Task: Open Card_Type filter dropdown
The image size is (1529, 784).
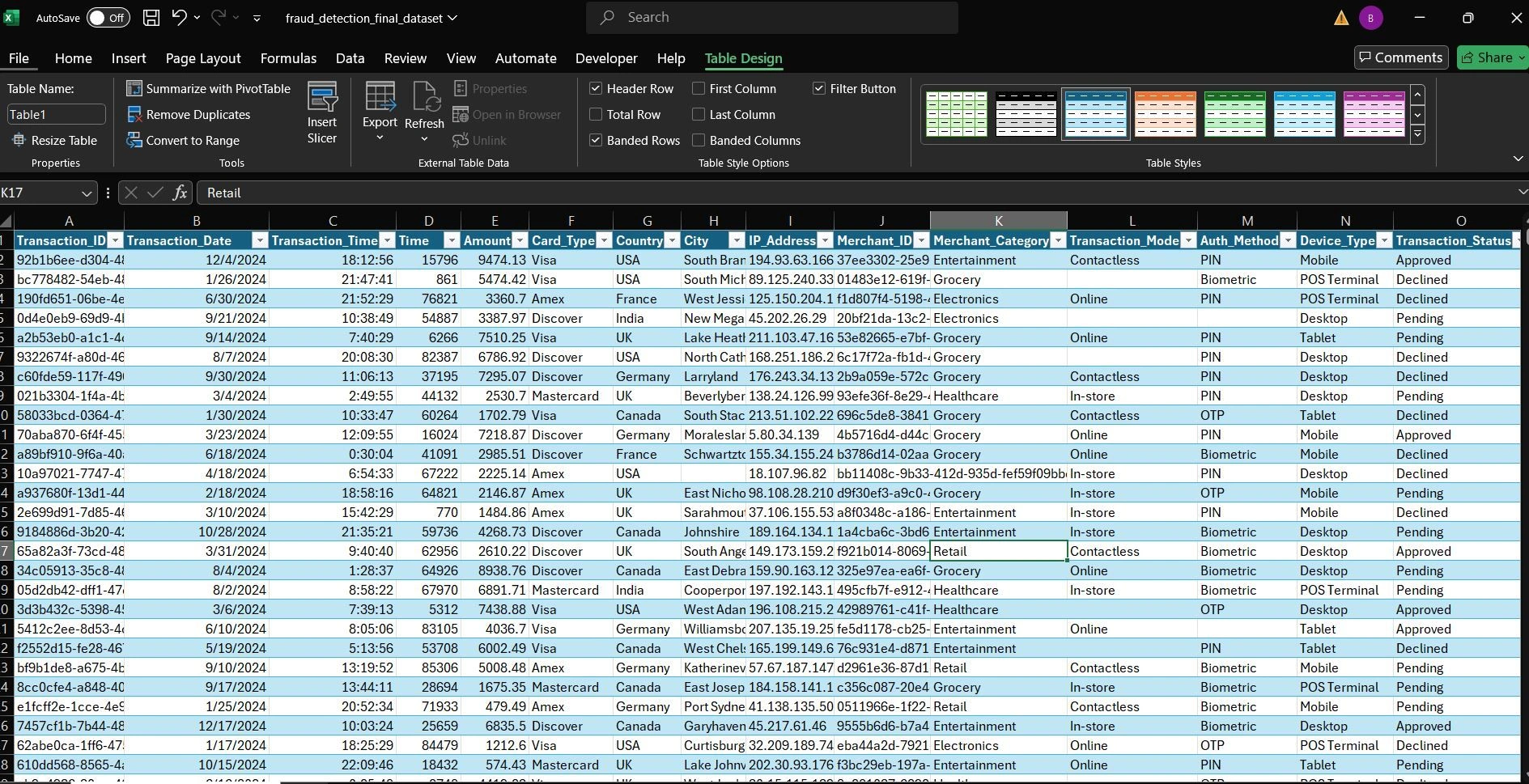Action: coord(604,240)
